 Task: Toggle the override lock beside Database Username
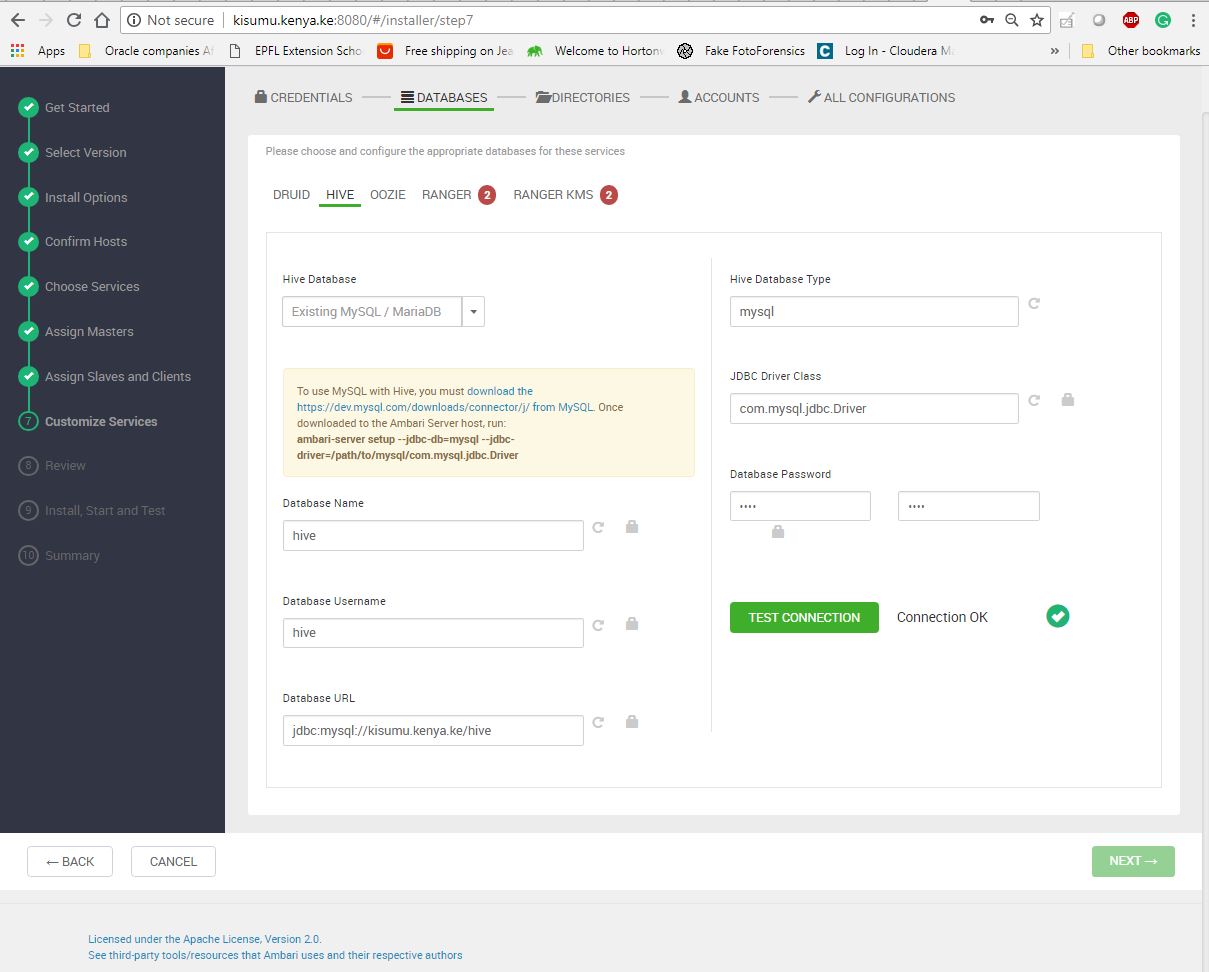click(x=631, y=624)
